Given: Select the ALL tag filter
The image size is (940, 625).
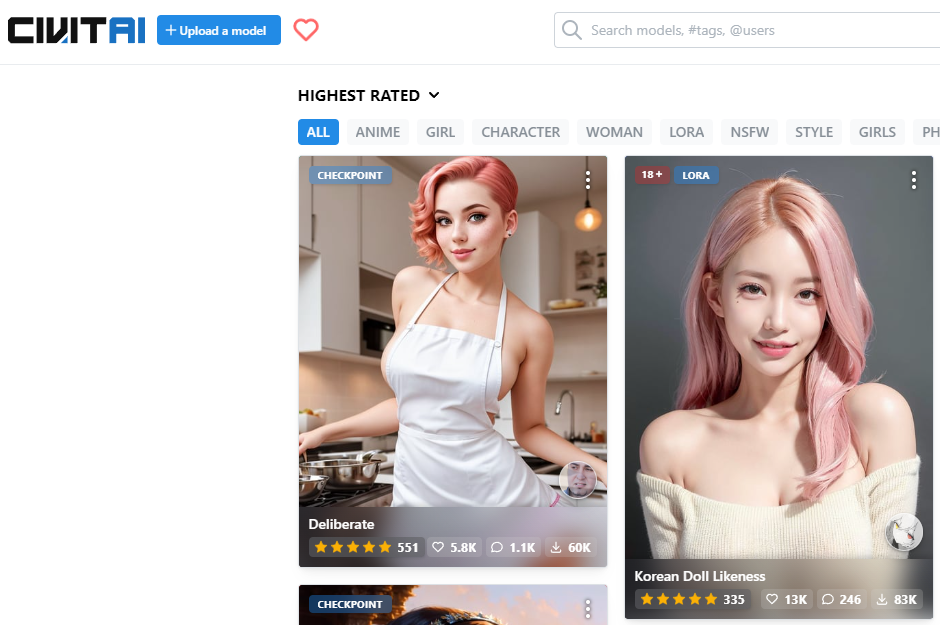Looking at the screenshot, I should (x=318, y=132).
